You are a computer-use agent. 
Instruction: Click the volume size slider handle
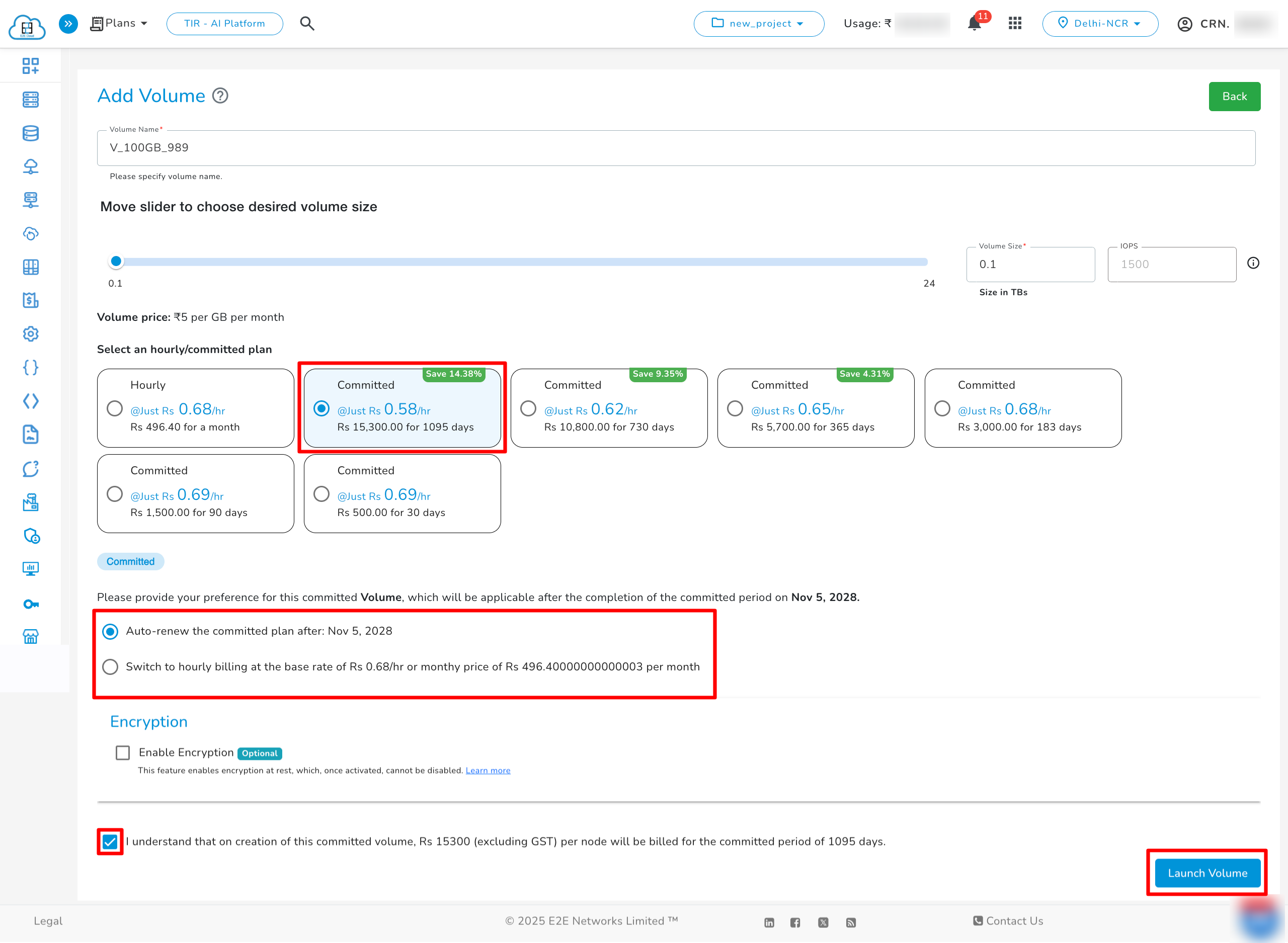116,262
